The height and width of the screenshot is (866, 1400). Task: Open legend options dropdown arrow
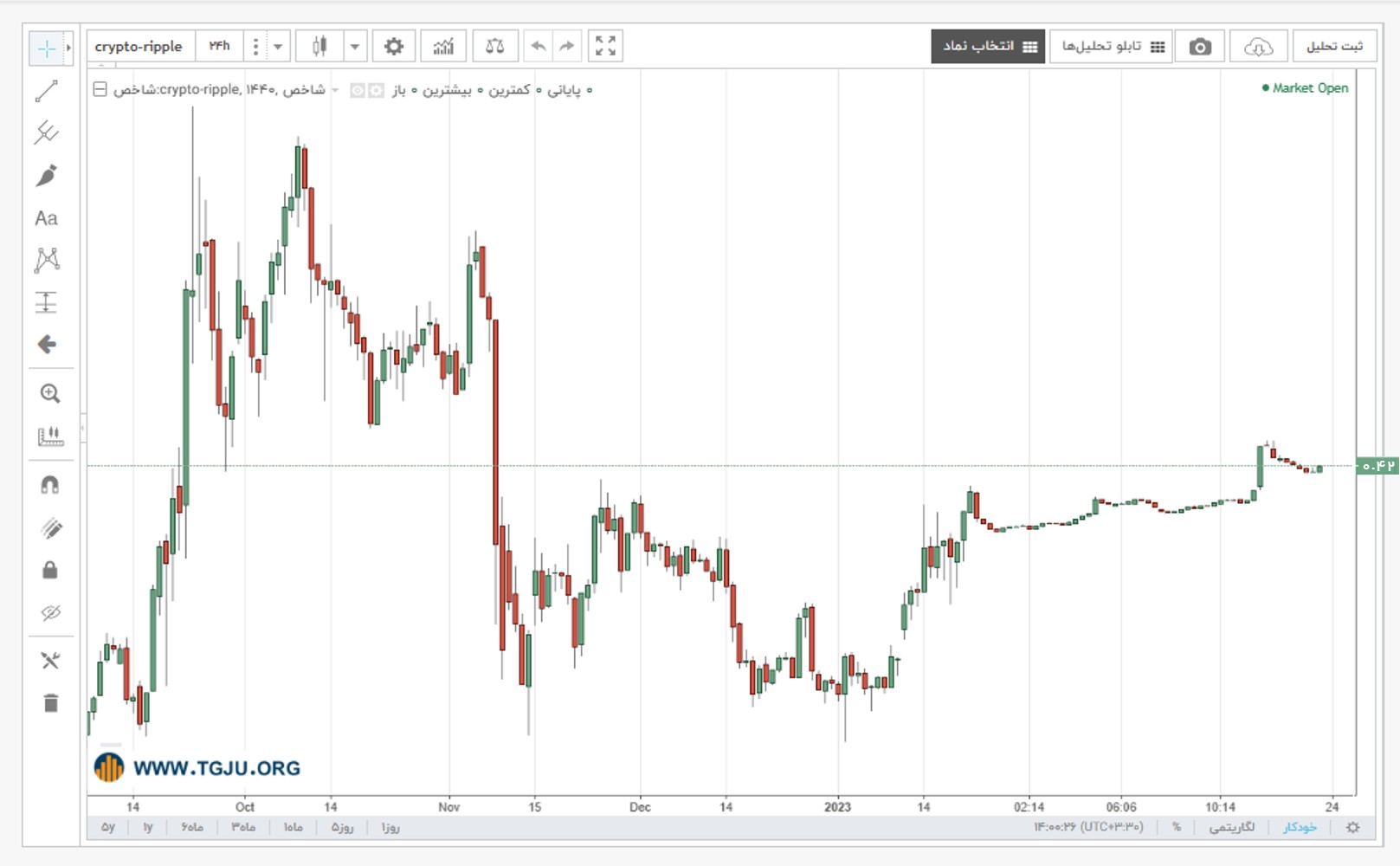[335, 90]
